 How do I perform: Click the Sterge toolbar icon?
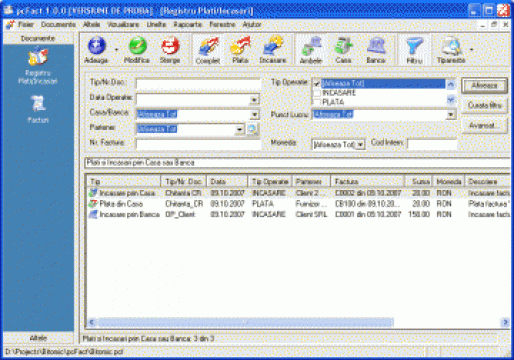pos(170,46)
